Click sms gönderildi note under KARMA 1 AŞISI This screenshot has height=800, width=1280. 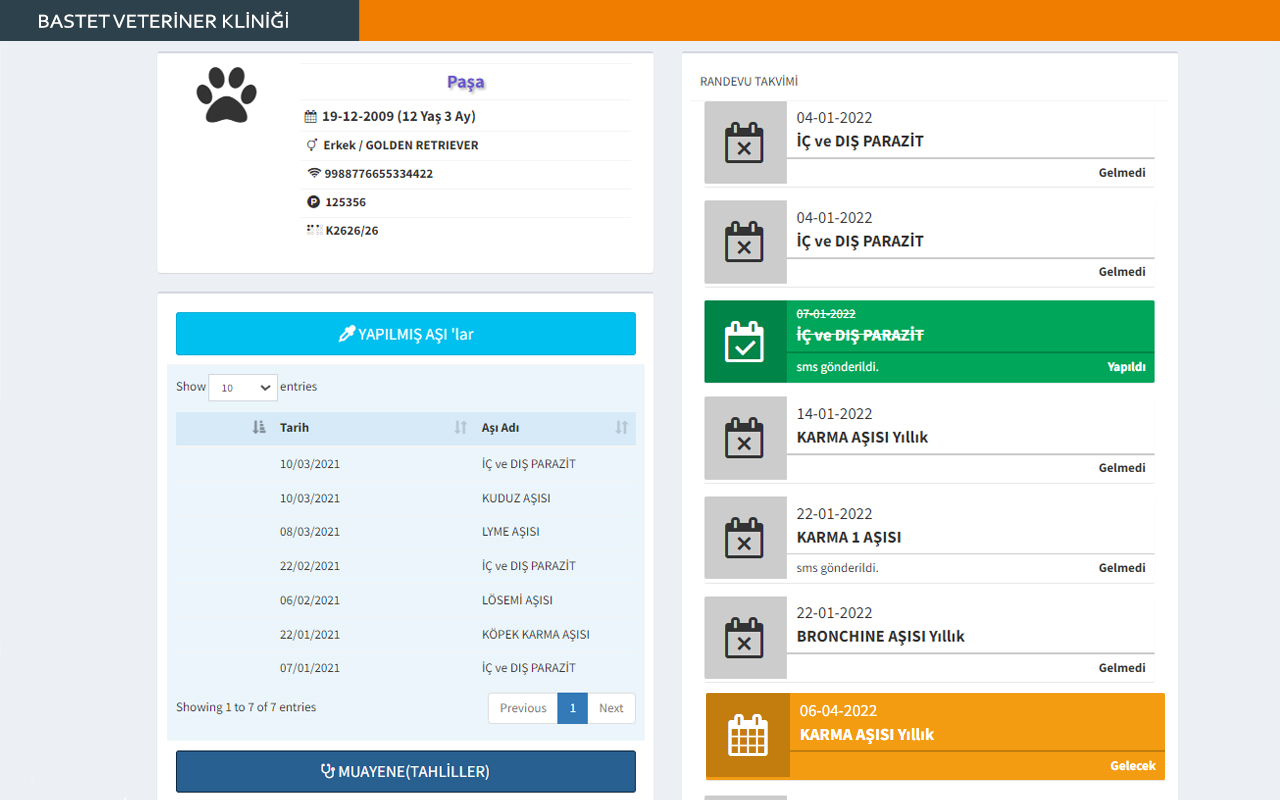tap(838, 568)
